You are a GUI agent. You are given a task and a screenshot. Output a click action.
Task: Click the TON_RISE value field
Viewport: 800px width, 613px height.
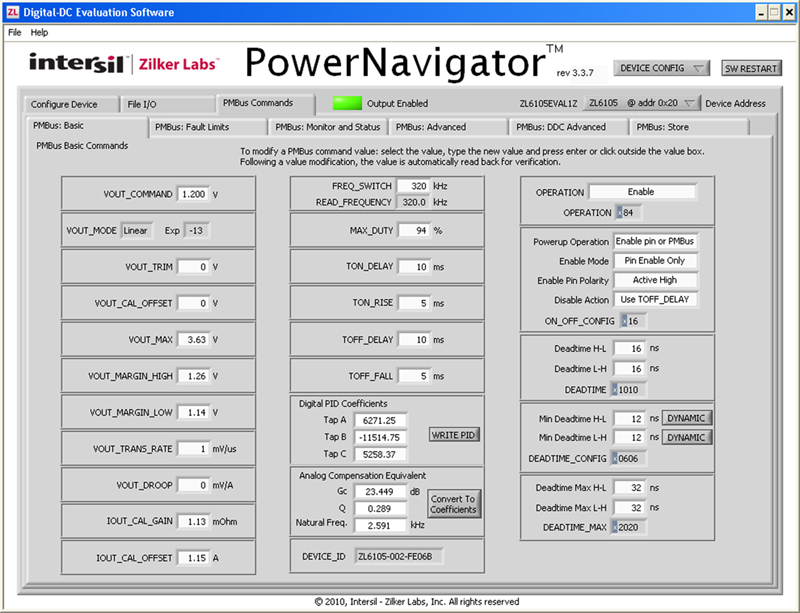413,303
